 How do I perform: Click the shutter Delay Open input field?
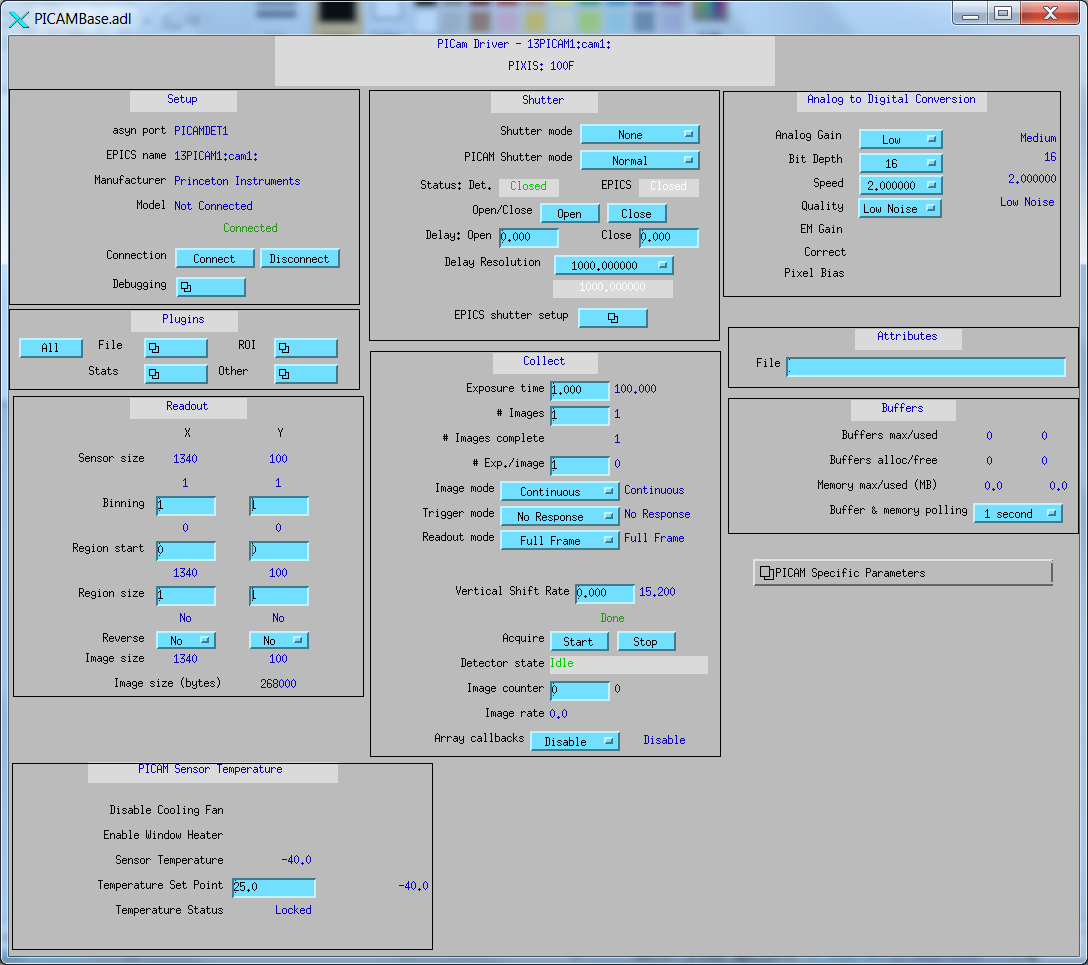coord(529,237)
